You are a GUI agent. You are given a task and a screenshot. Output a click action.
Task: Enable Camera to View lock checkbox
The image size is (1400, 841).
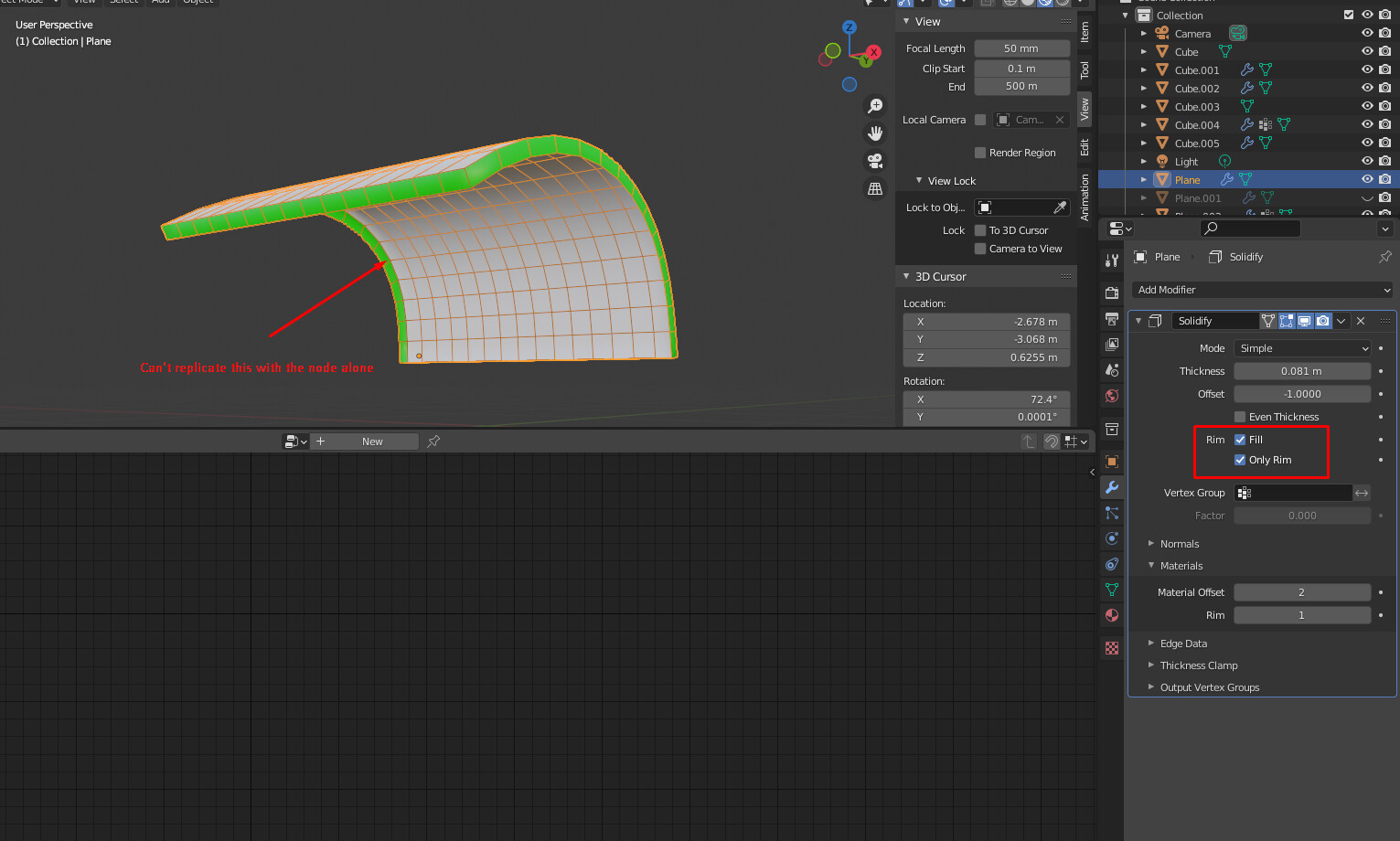pyautogui.click(x=980, y=249)
